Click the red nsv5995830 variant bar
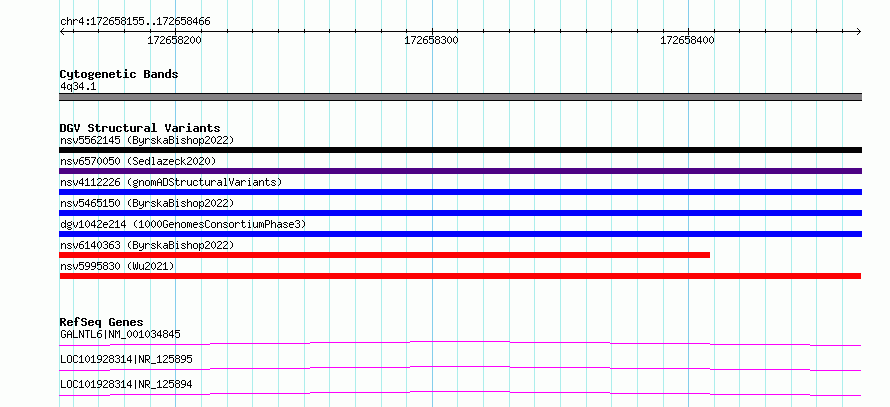 coord(460,276)
